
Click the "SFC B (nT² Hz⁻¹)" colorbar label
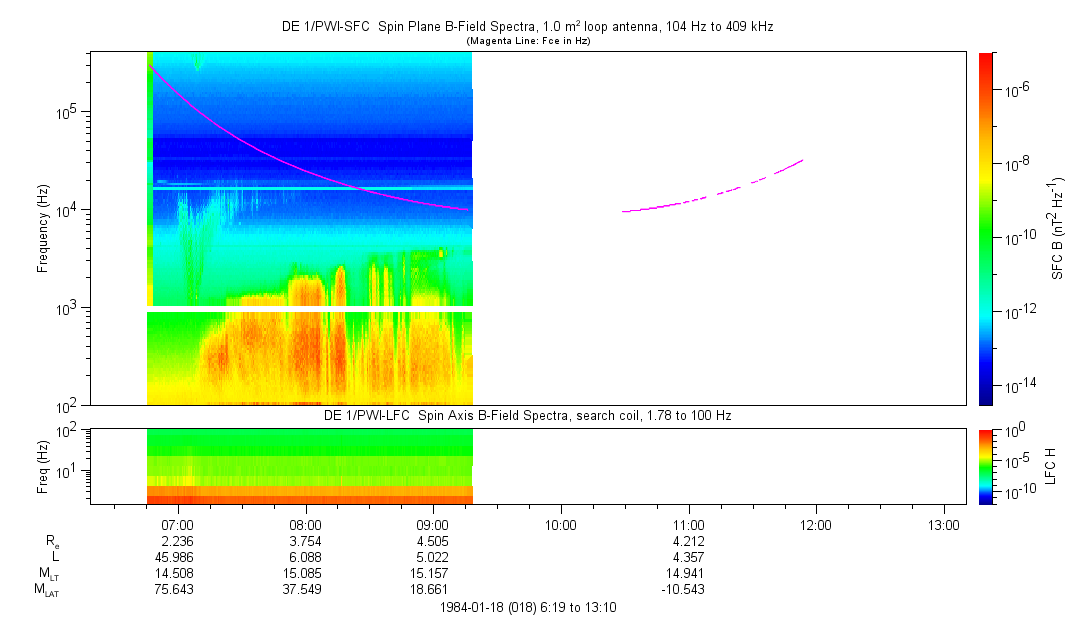[x=1058, y=228]
